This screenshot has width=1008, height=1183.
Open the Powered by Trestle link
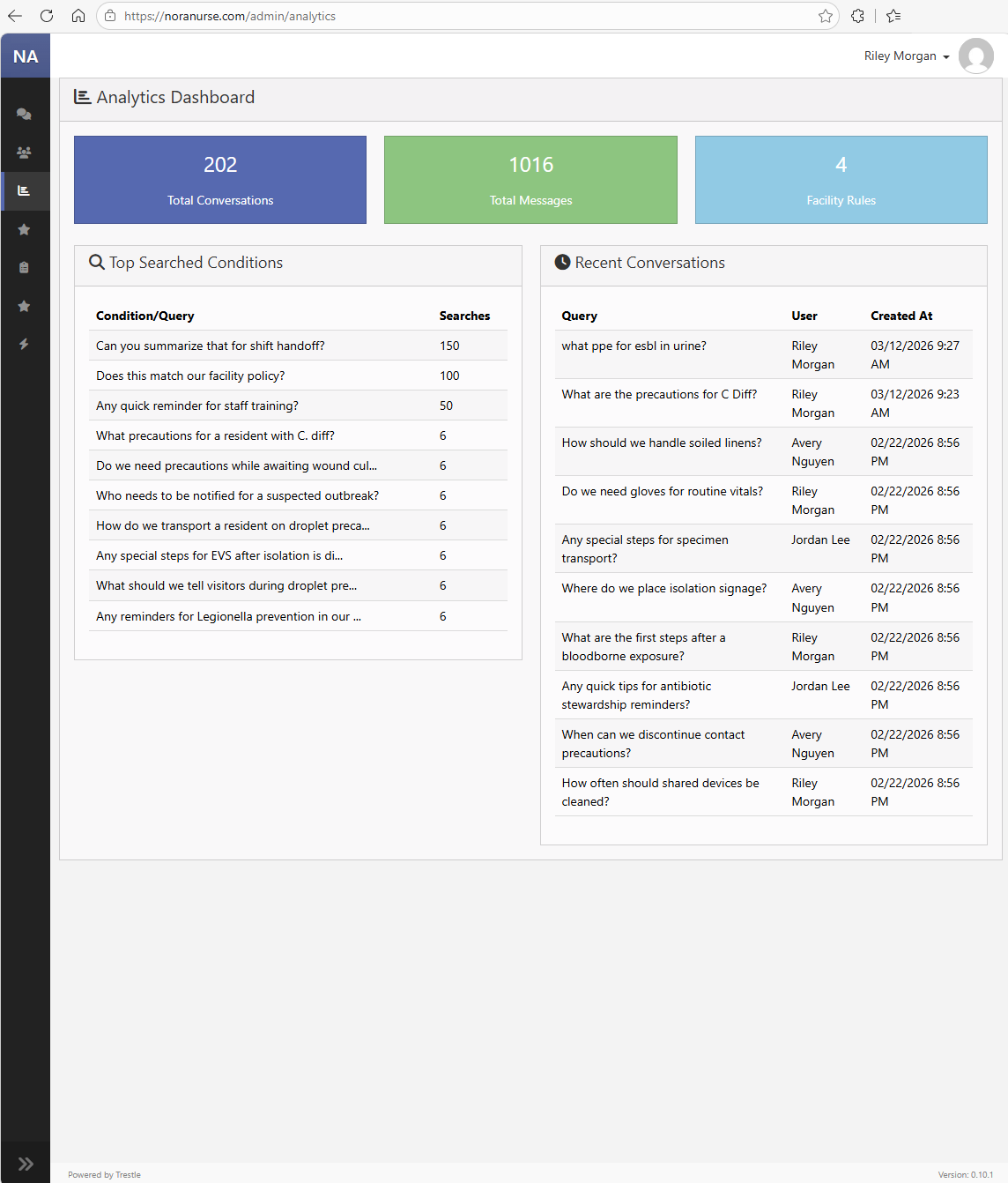pos(103,1174)
